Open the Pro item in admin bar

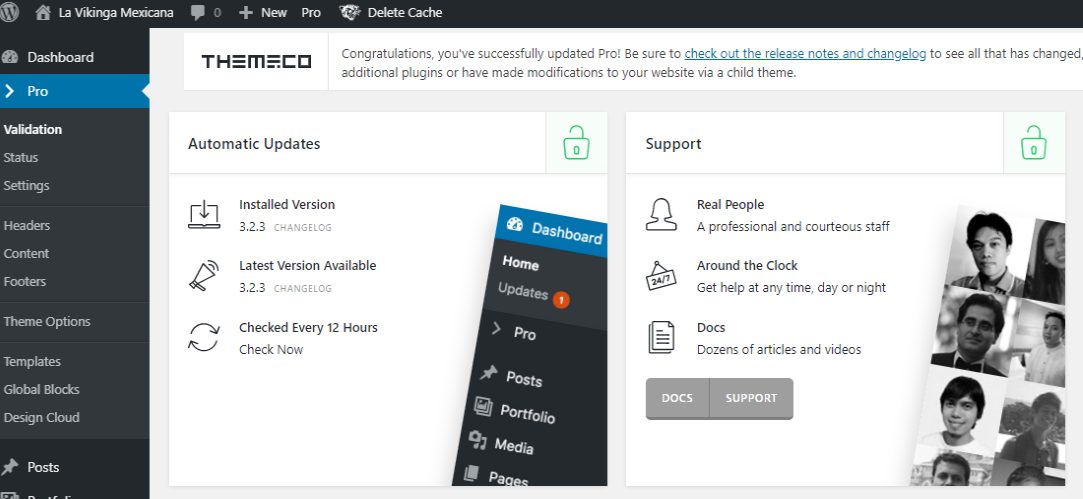click(311, 12)
